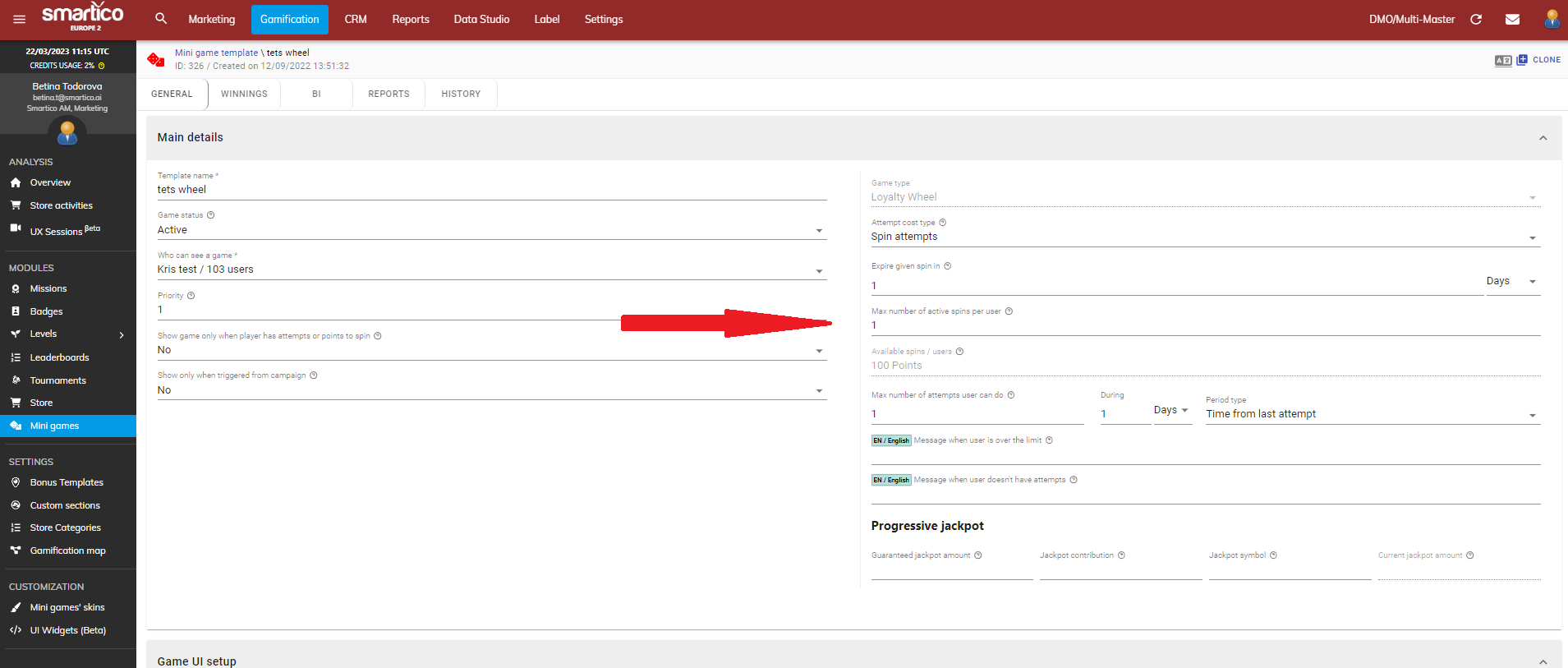Click the refresh icon in header
1568x668 pixels.
[1476, 19]
